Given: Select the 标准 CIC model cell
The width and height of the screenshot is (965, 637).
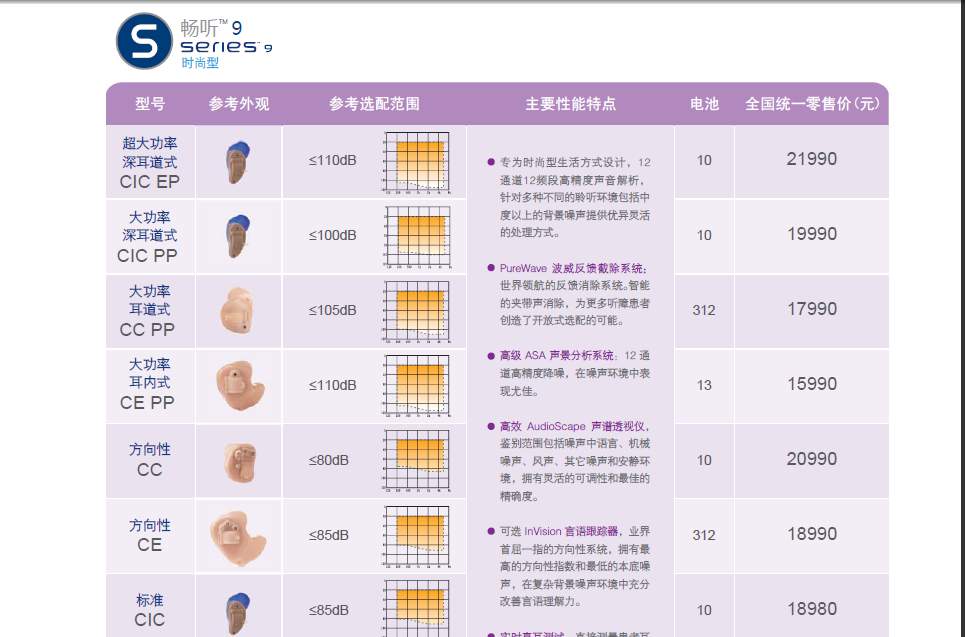Looking at the screenshot, I should click(x=150, y=608).
